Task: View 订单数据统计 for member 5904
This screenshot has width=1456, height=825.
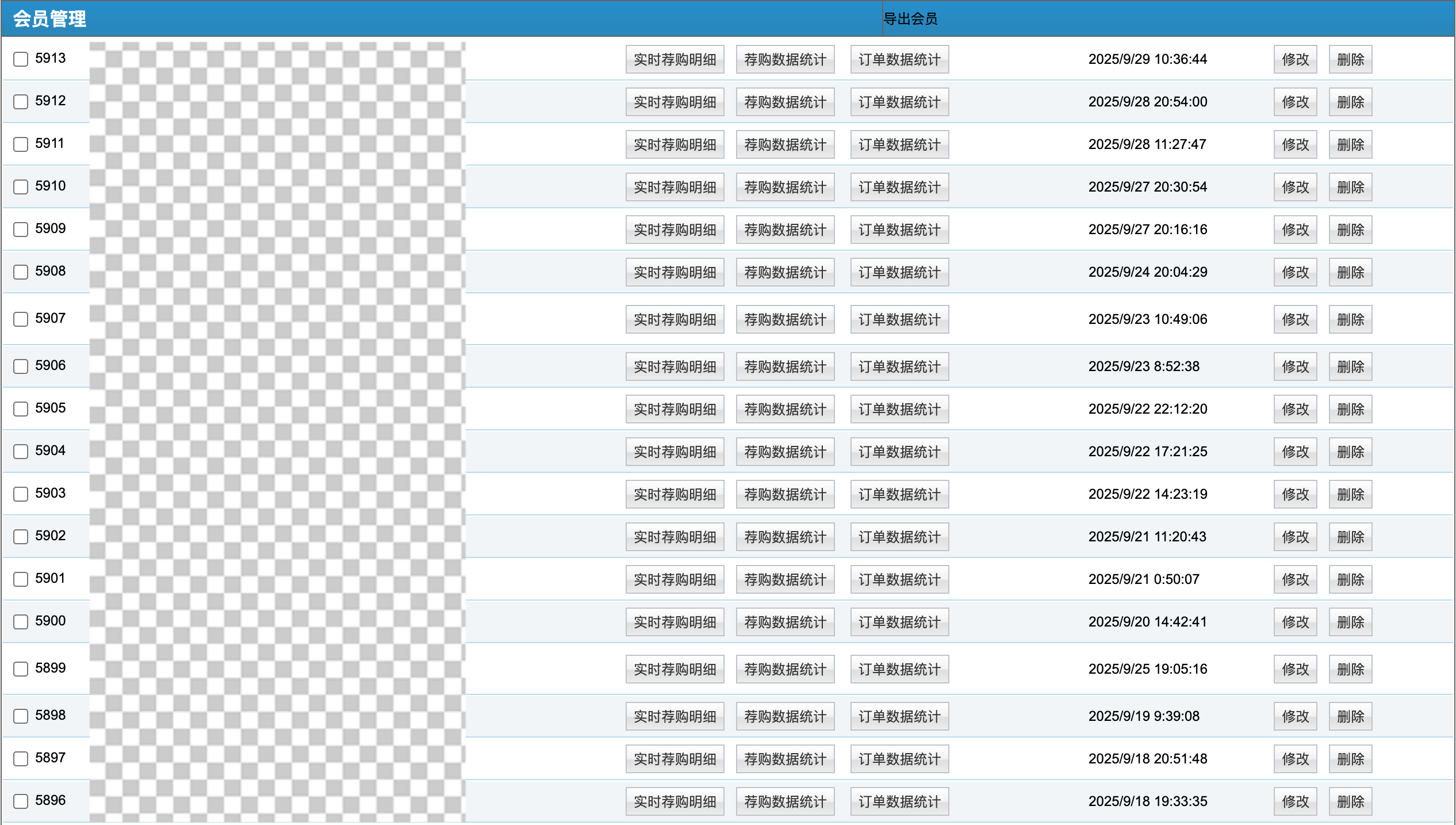Action: [899, 452]
